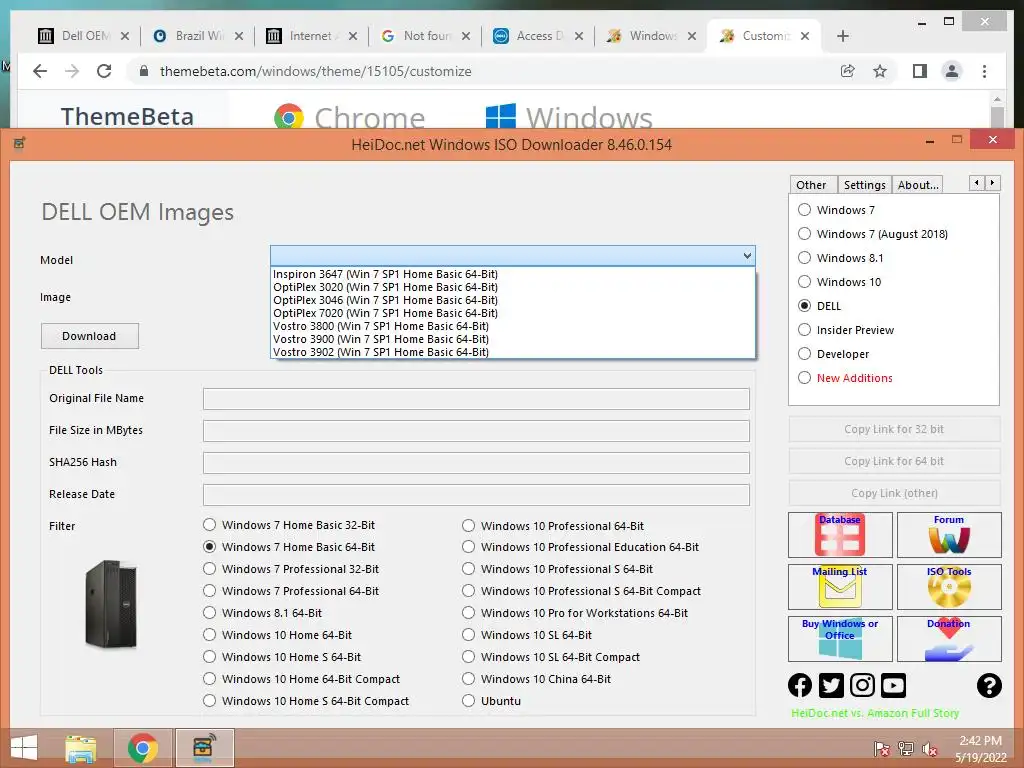The width and height of the screenshot is (1024, 768).
Task: Switch to the Other tab
Action: (812, 185)
